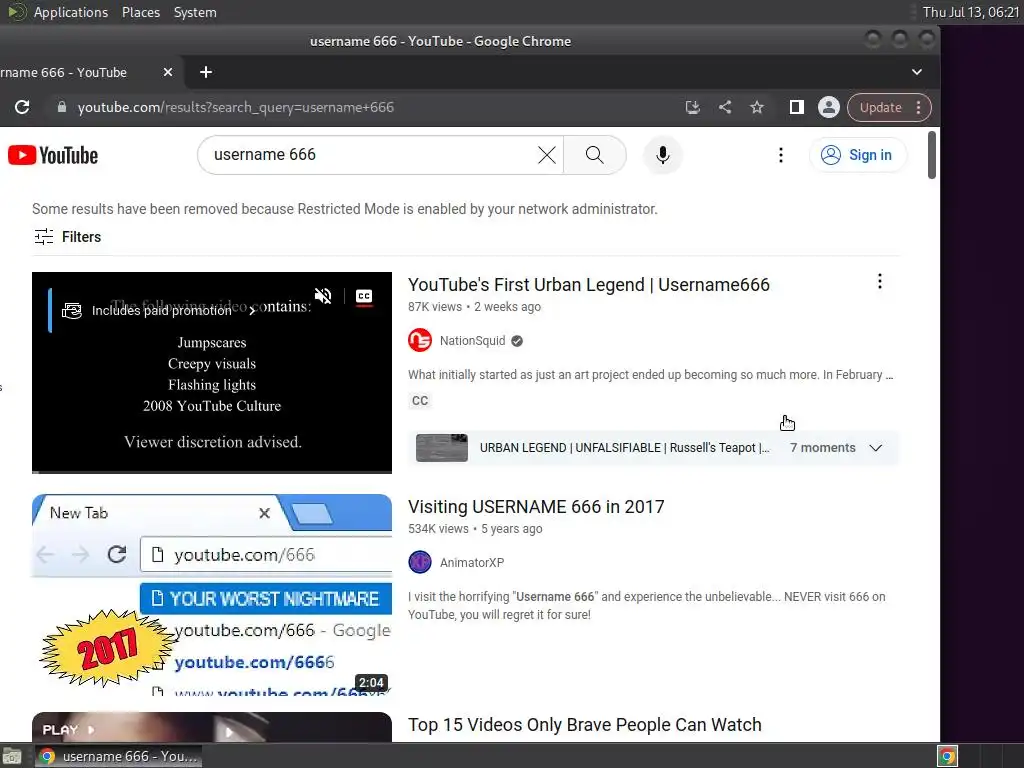Share this page using the share icon
Image resolution: width=1024 pixels, height=768 pixels.
725,107
